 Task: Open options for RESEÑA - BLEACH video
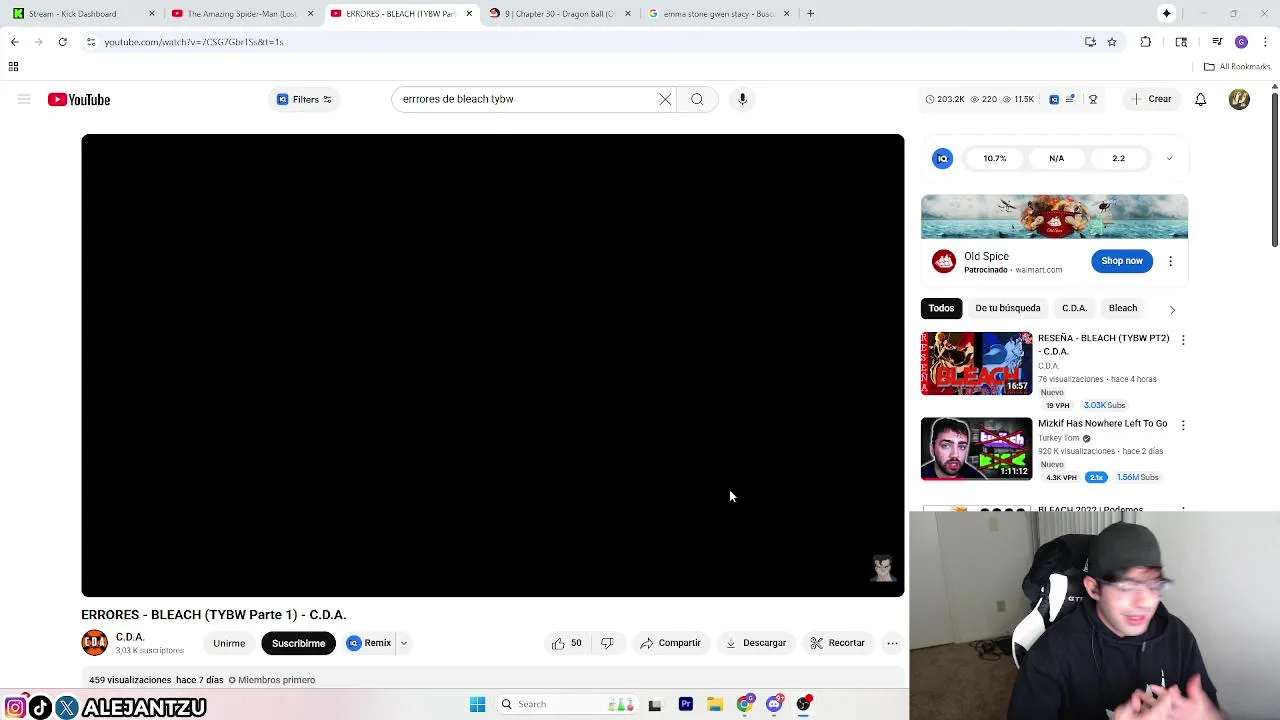coord(1183,340)
